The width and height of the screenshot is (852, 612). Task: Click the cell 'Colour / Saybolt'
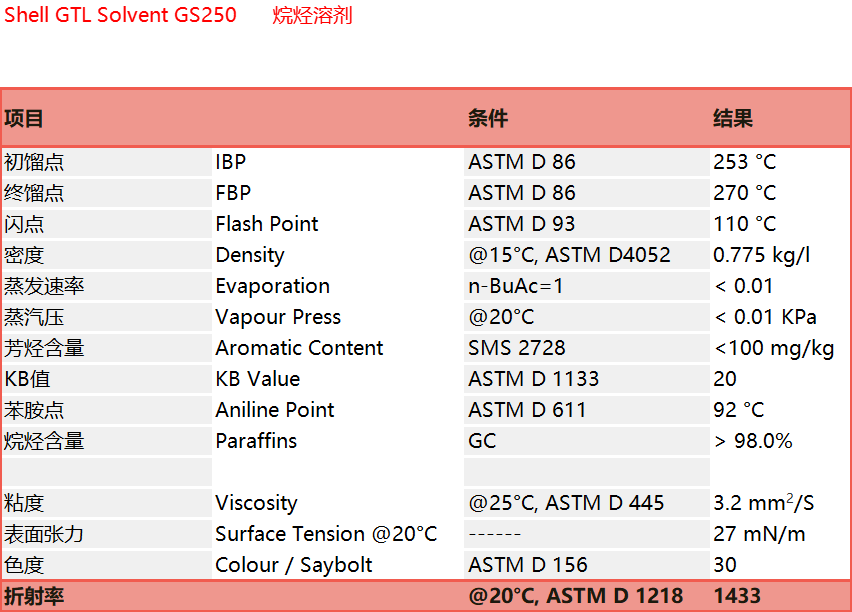point(294,565)
